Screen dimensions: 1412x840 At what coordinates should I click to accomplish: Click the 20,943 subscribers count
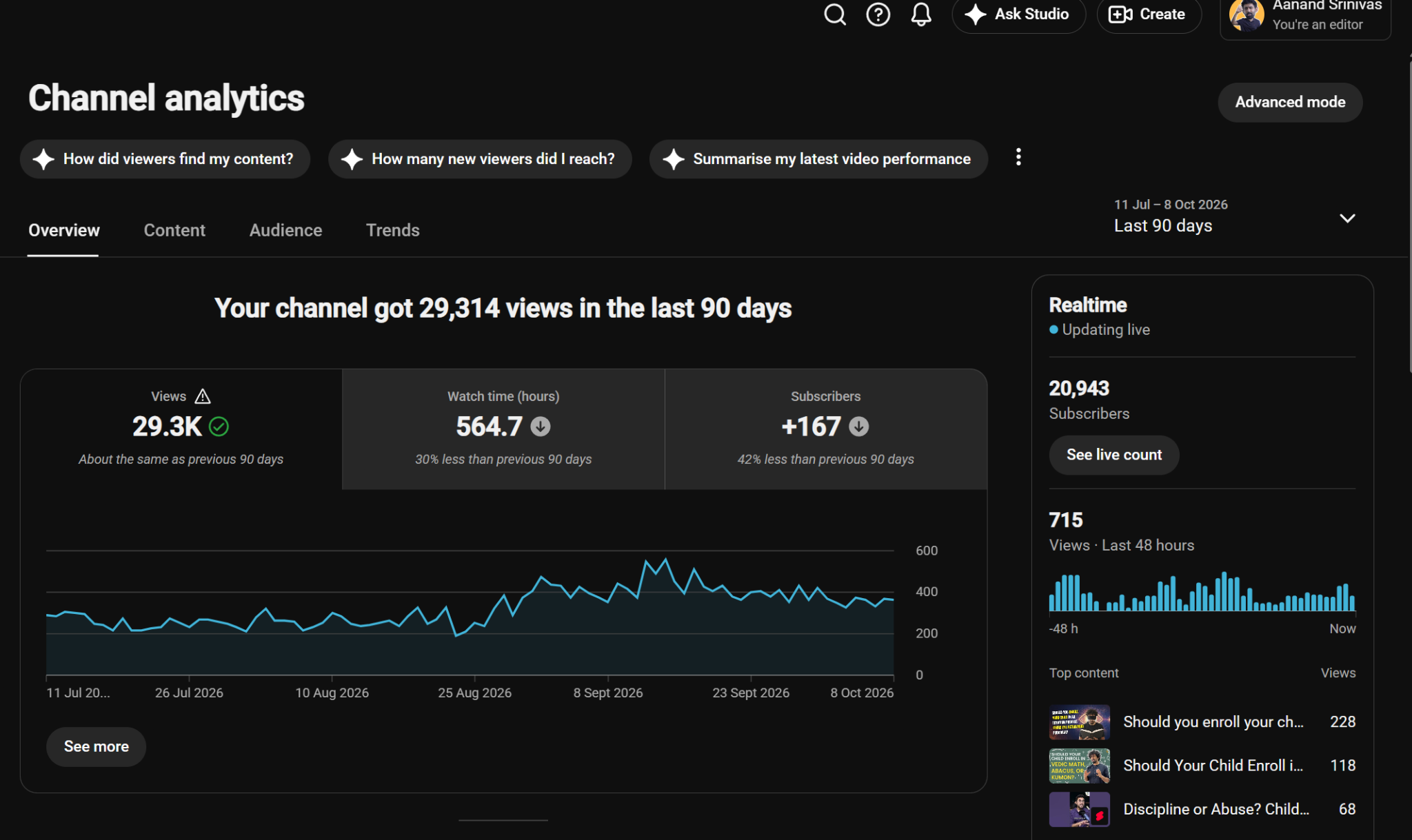coord(1079,389)
